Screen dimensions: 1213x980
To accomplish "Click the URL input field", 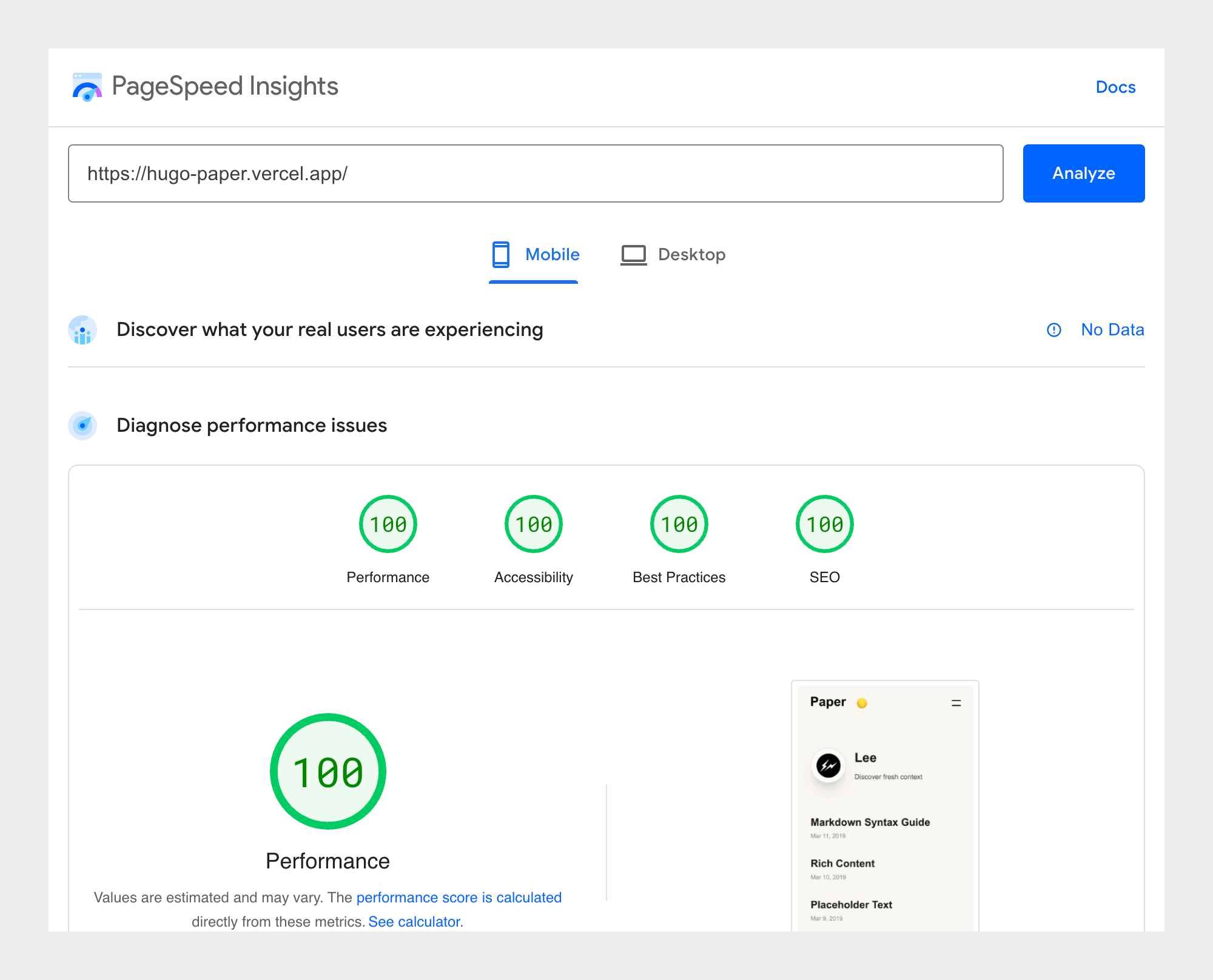I will coord(535,173).
